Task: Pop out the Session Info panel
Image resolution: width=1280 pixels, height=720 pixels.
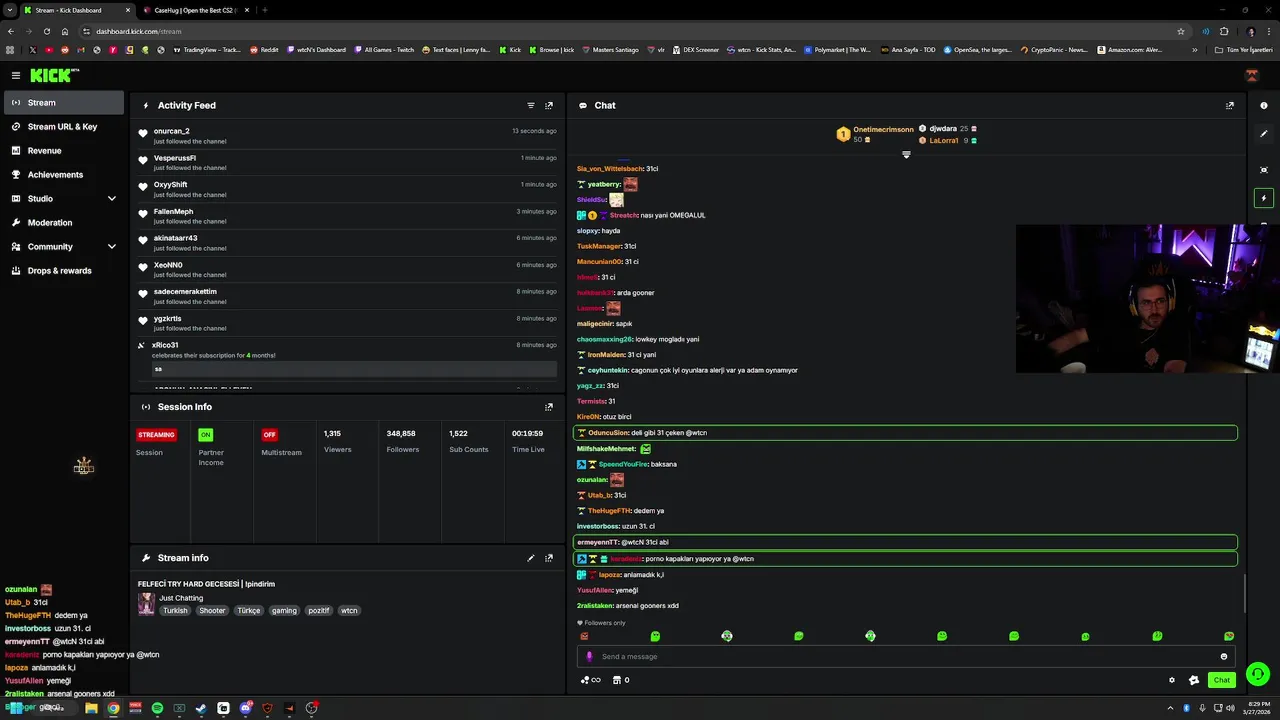Action: click(x=549, y=407)
